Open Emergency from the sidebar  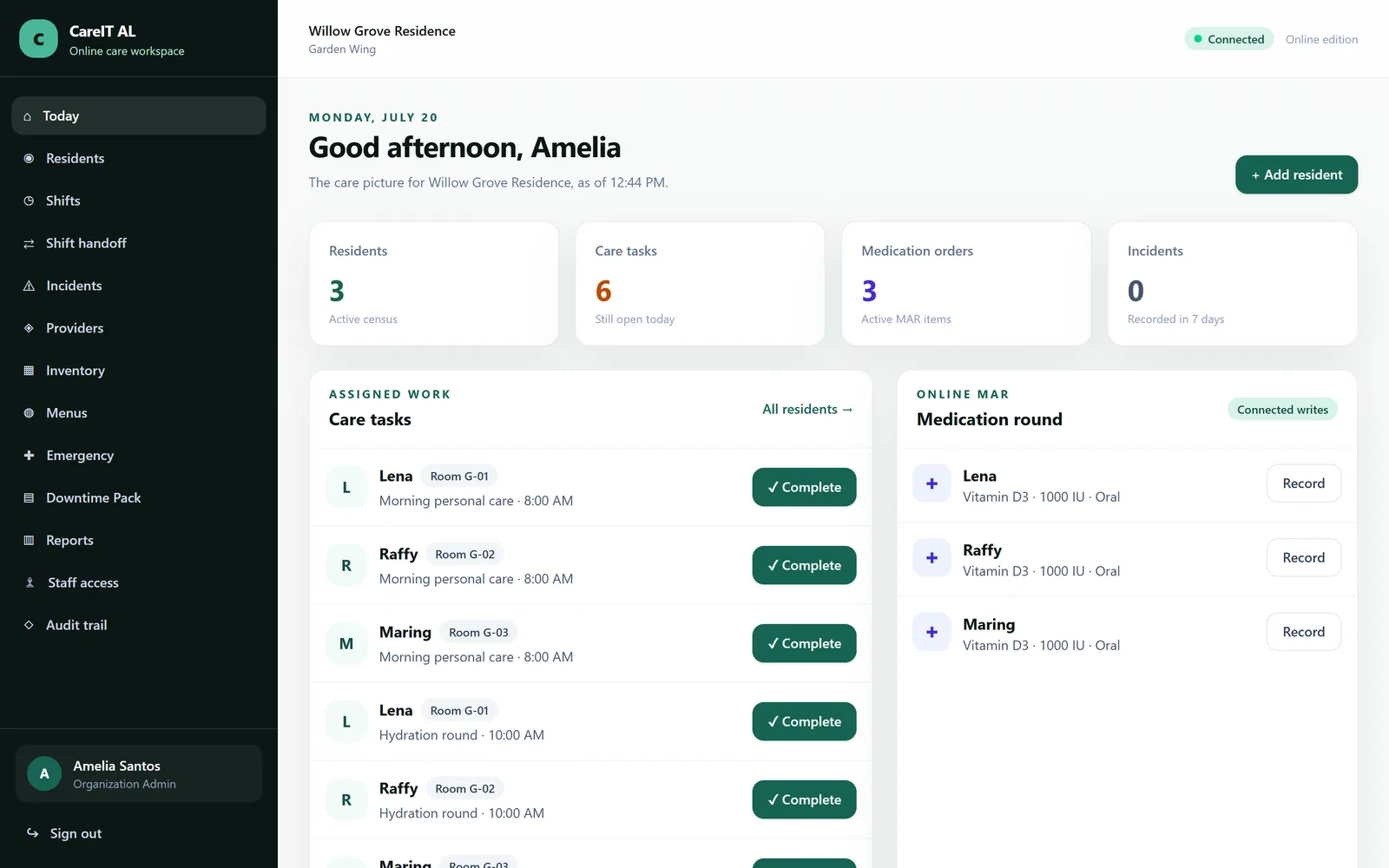[x=139, y=456]
